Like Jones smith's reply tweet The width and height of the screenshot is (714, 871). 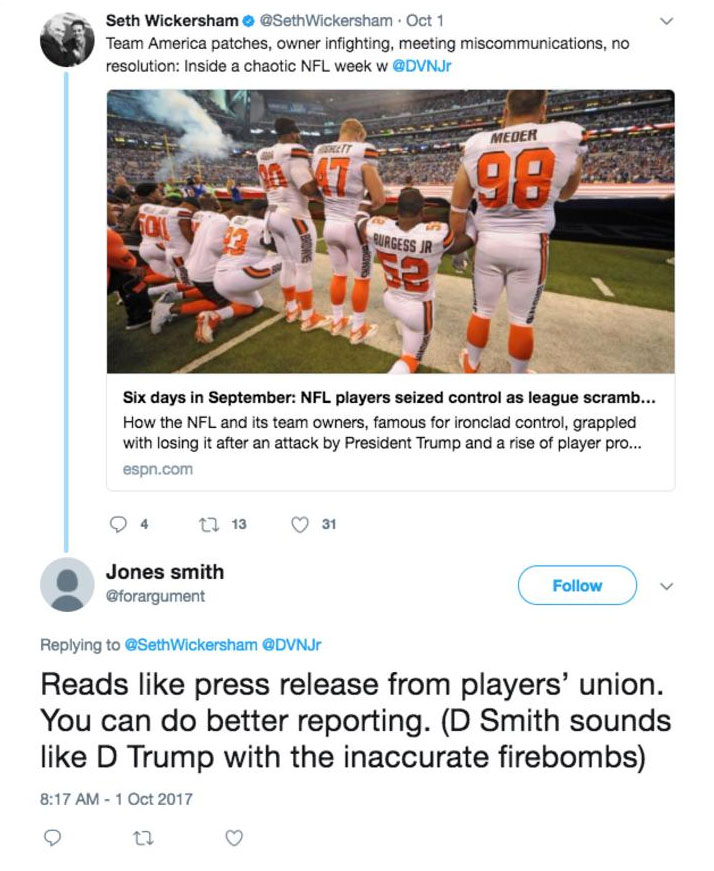pos(233,838)
